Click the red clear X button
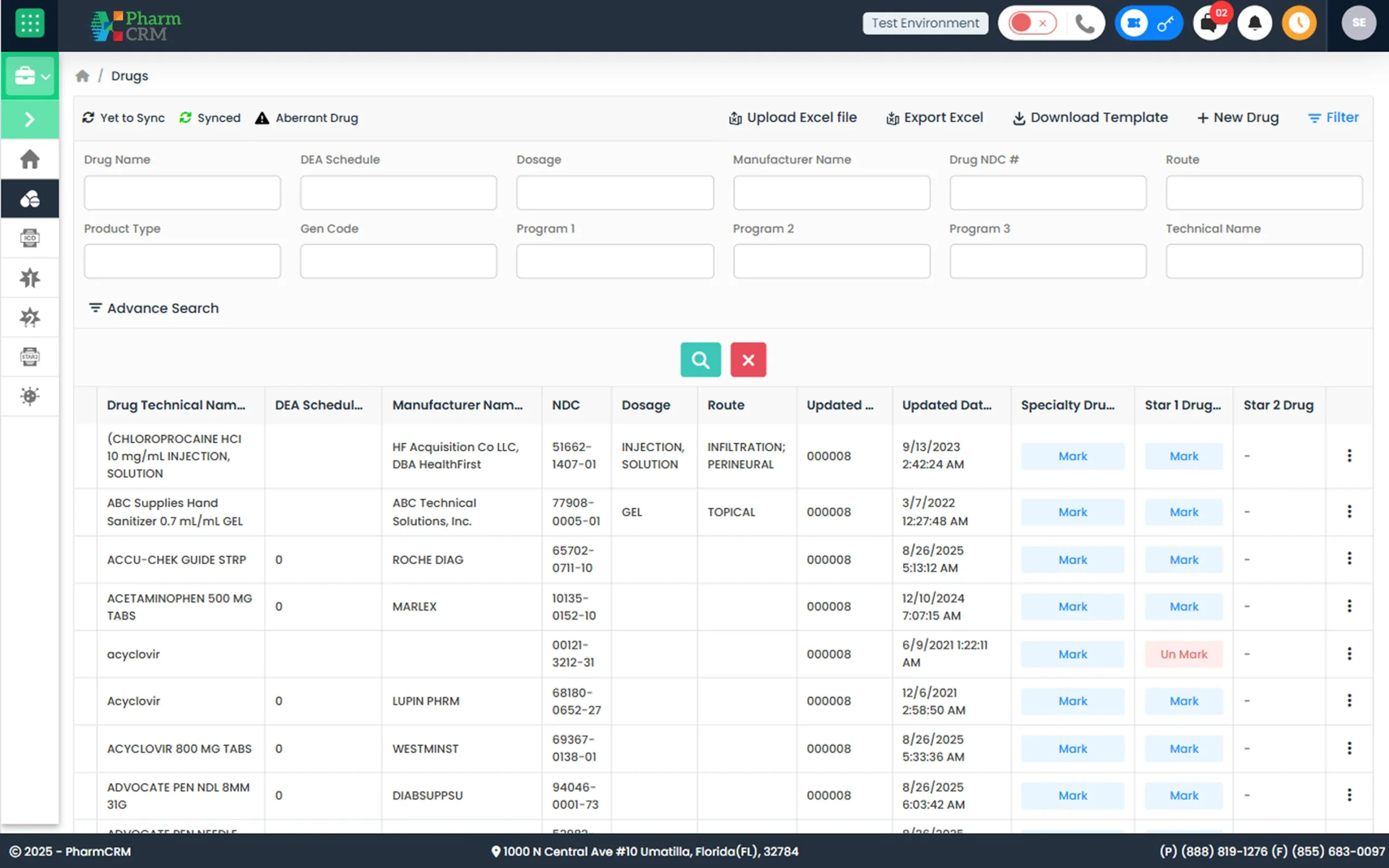 pos(748,360)
